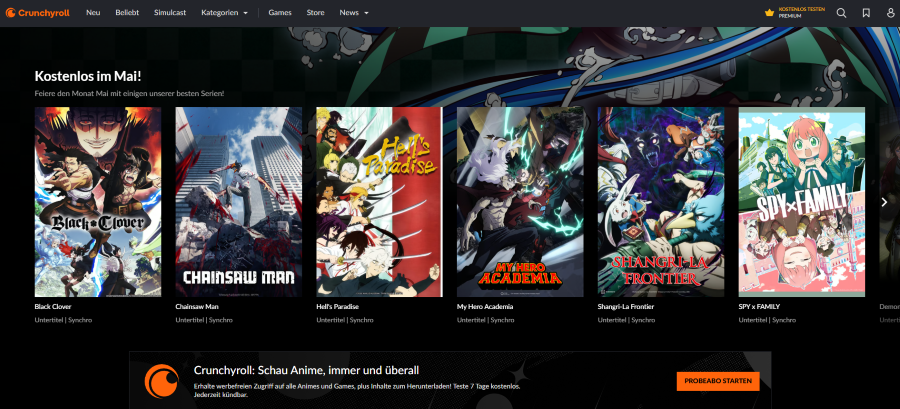Click Untertitel | Synchro under Chainsaw Man
900x409 pixels.
204,320
